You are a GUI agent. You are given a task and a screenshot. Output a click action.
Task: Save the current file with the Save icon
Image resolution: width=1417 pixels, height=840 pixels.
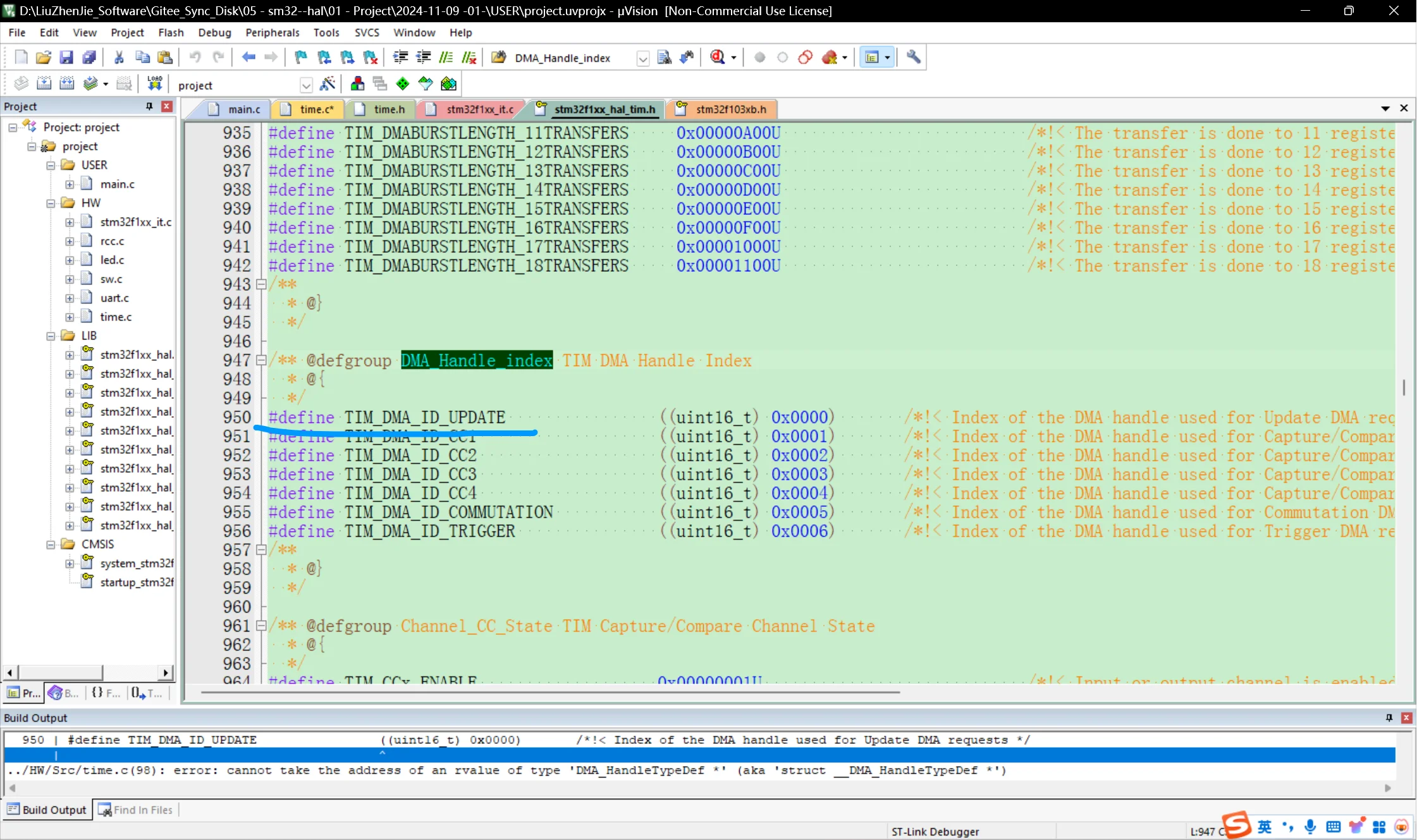coord(66,58)
